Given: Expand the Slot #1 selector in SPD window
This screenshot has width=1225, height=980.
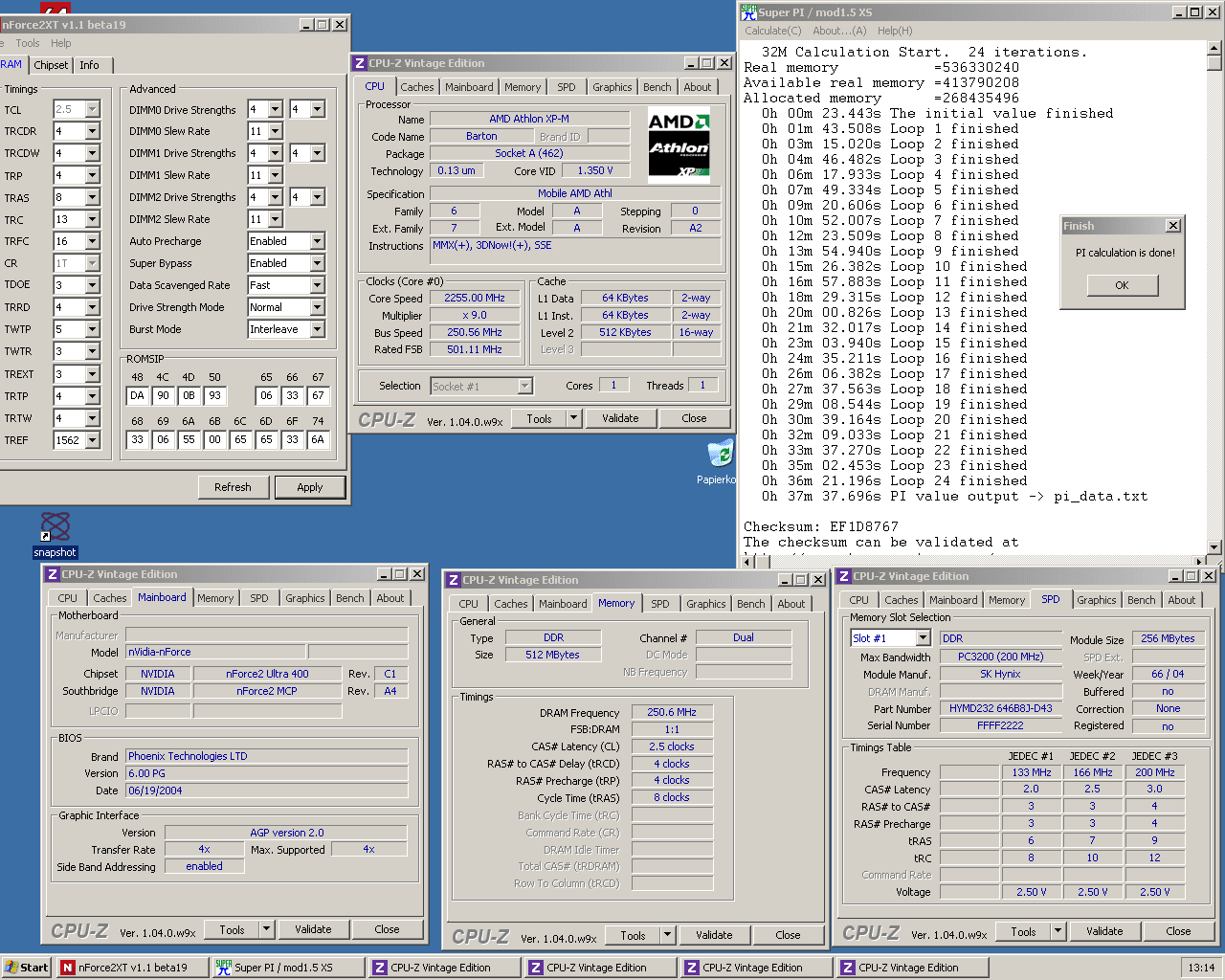Looking at the screenshot, I should (x=924, y=638).
